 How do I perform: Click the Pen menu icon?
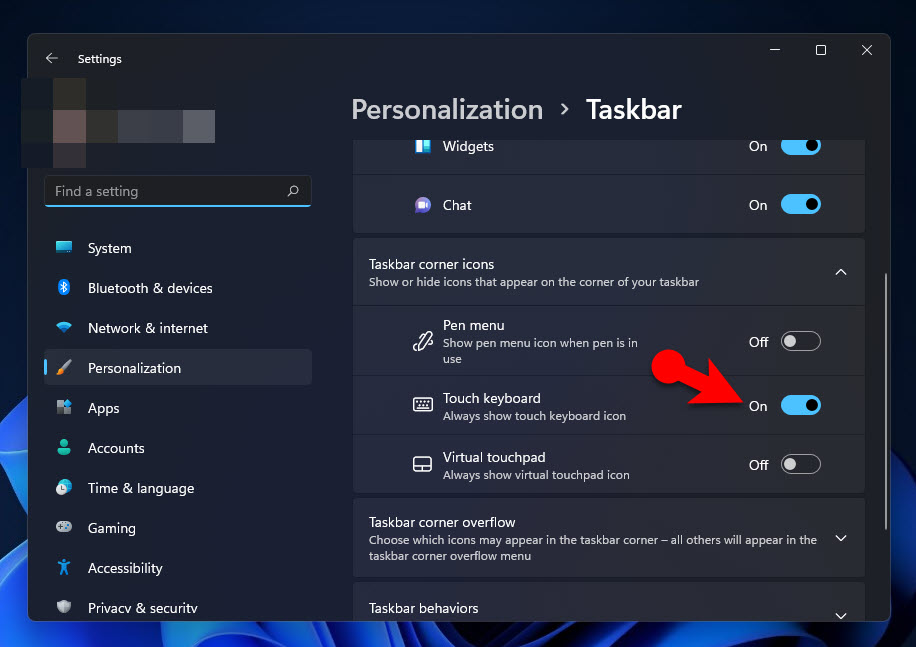click(x=422, y=341)
